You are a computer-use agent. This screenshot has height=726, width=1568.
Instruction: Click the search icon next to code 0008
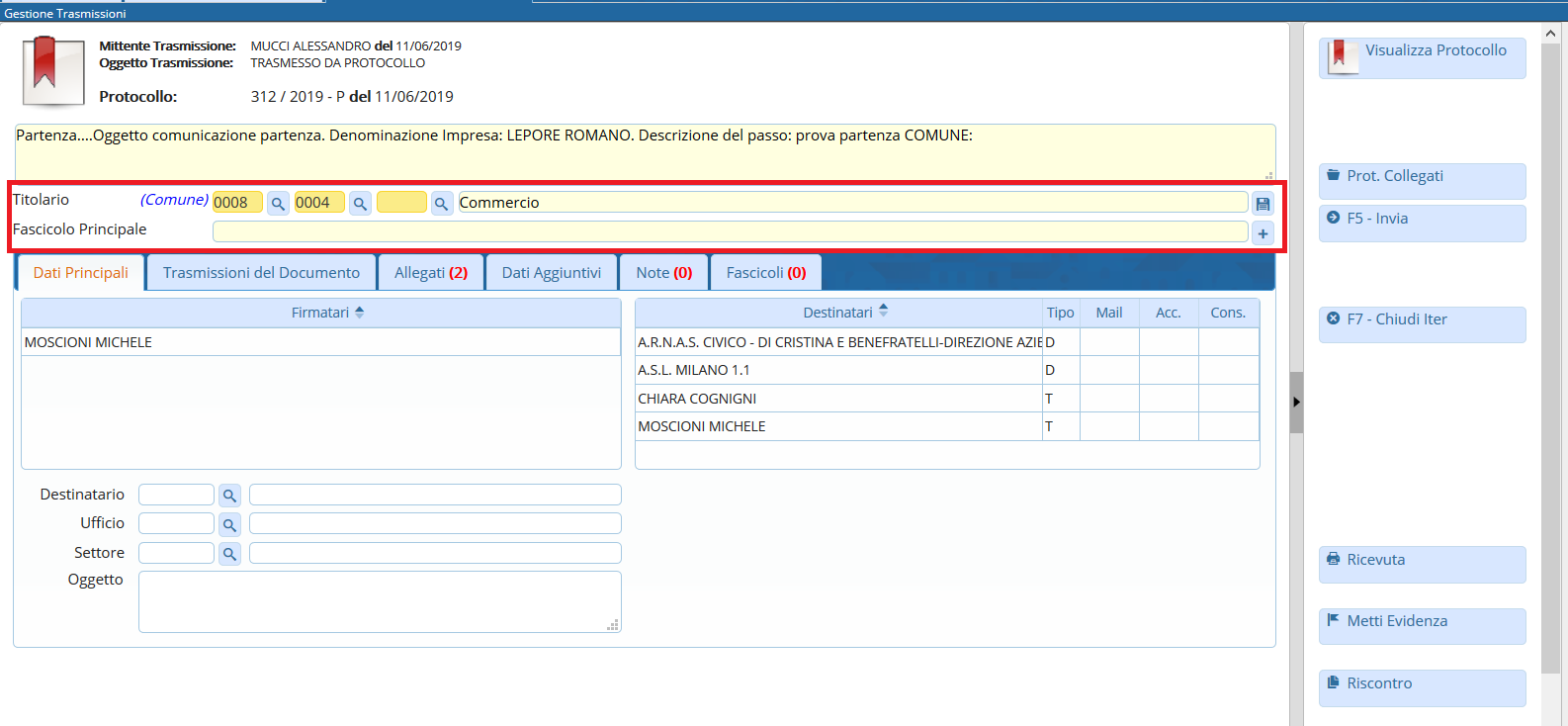pyautogui.click(x=278, y=204)
